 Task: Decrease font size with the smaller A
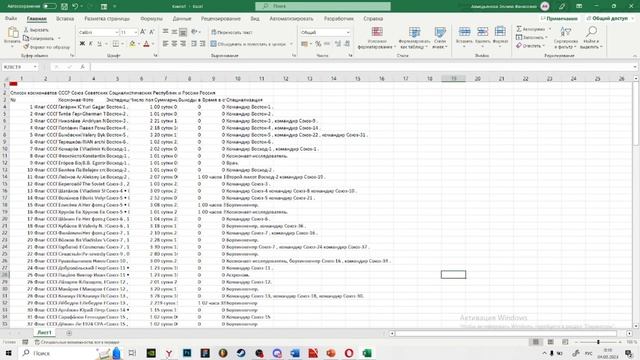pyautogui.click(x=151, y=32)
